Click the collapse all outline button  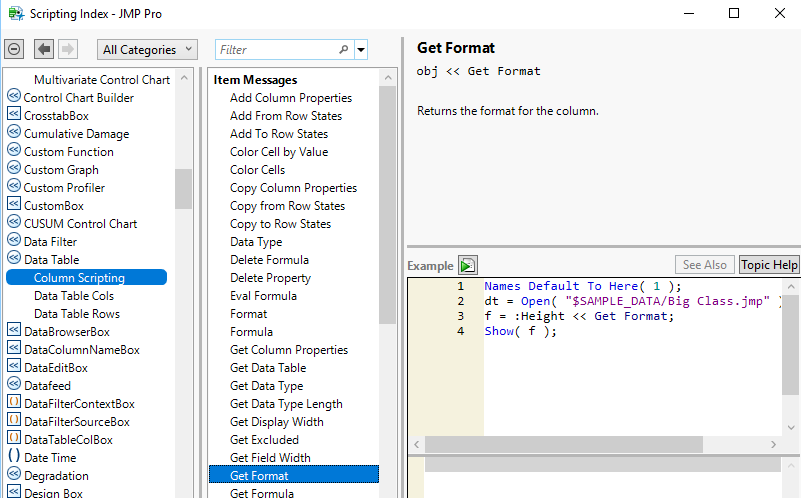[x=14, y=50]
